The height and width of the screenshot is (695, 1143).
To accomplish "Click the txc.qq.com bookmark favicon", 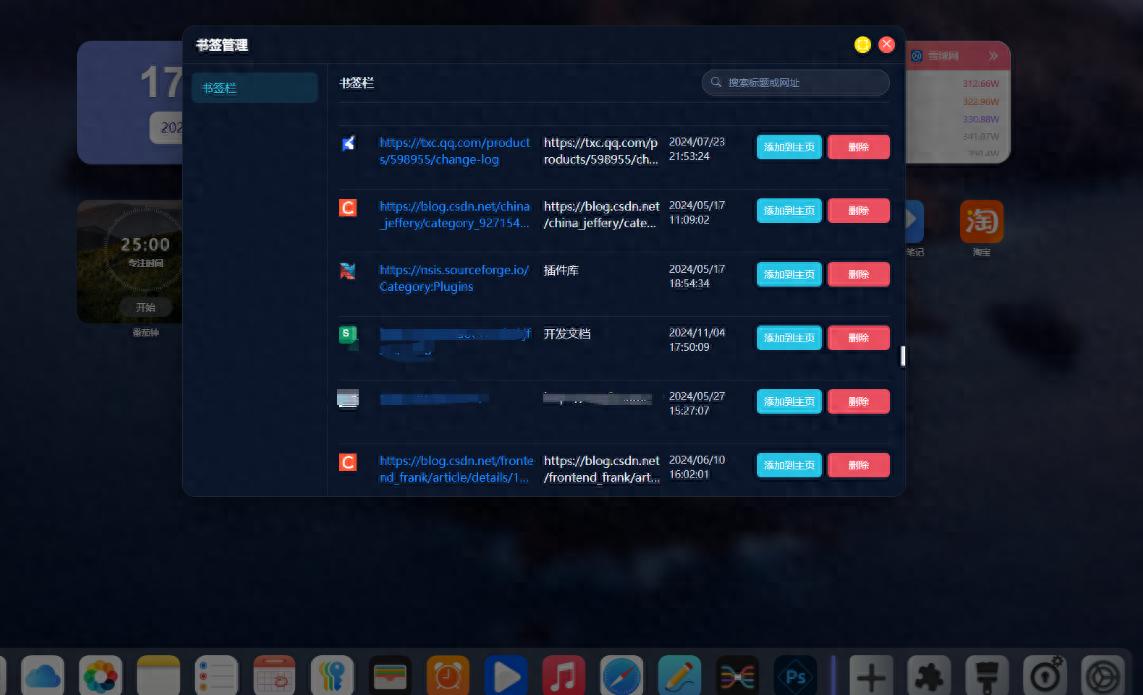I will click(x=348, y=143).
